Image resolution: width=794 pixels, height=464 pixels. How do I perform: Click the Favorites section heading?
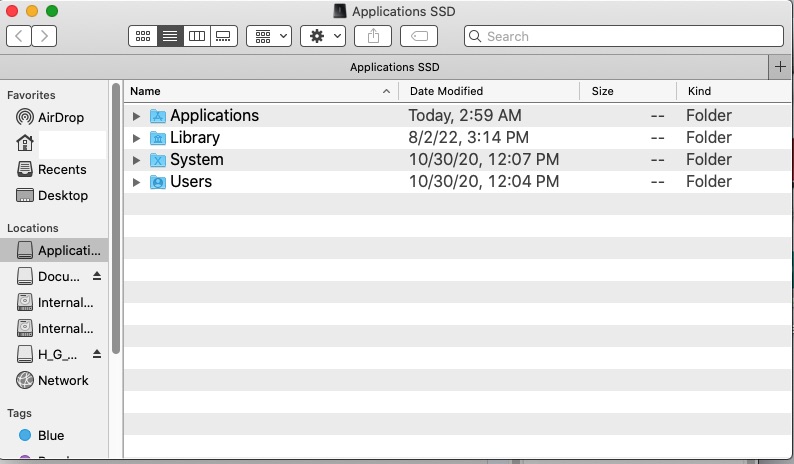(31, 95)
